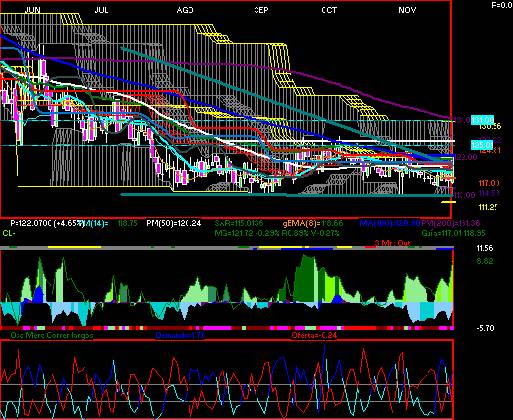This screenshot has height=420, width=513.
Task: Click the PM(14)= moving average label
Action: click(x=95, y=223)
